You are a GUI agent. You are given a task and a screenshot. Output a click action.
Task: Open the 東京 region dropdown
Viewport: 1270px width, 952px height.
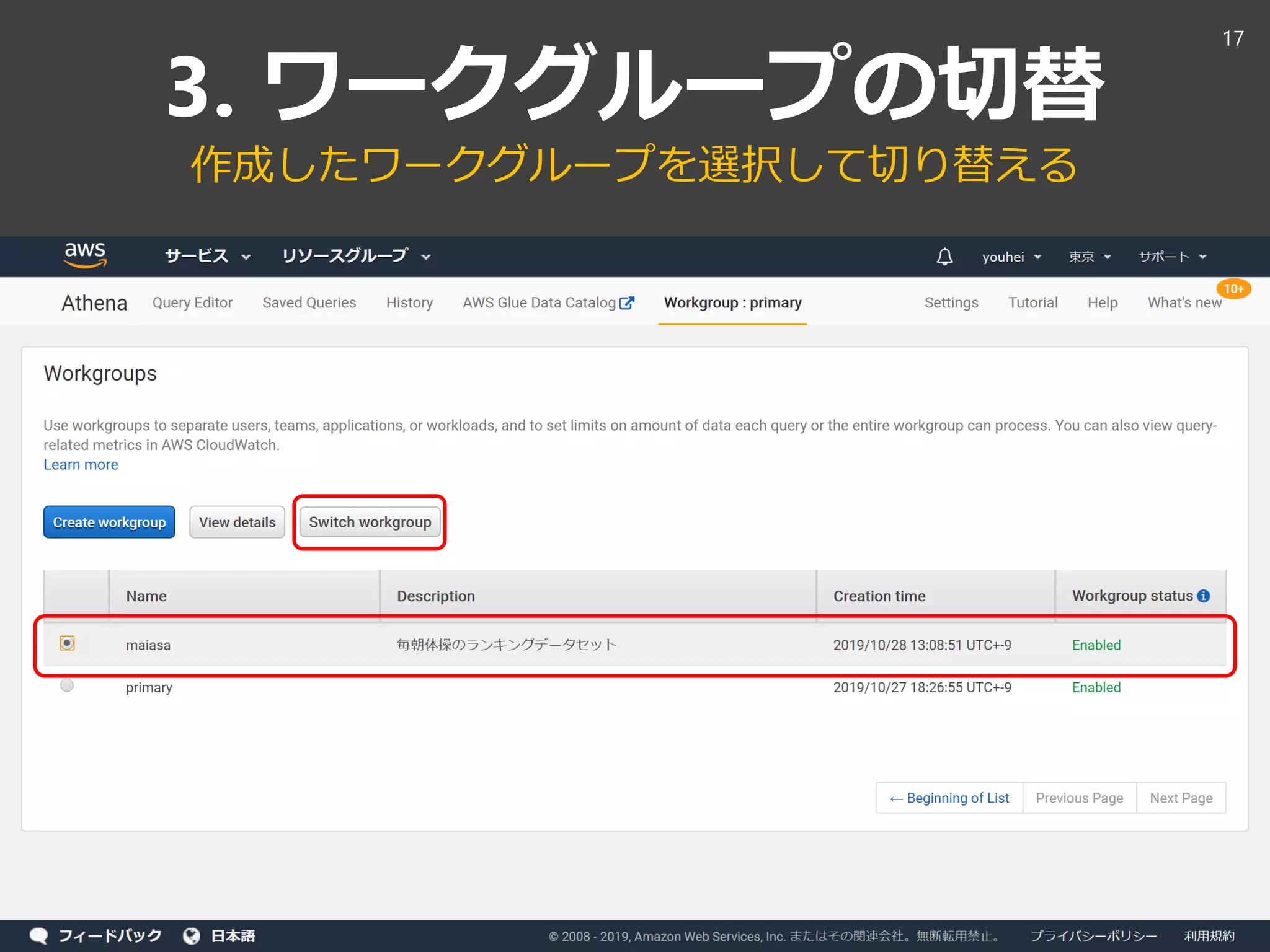(x=1089, y=257)
